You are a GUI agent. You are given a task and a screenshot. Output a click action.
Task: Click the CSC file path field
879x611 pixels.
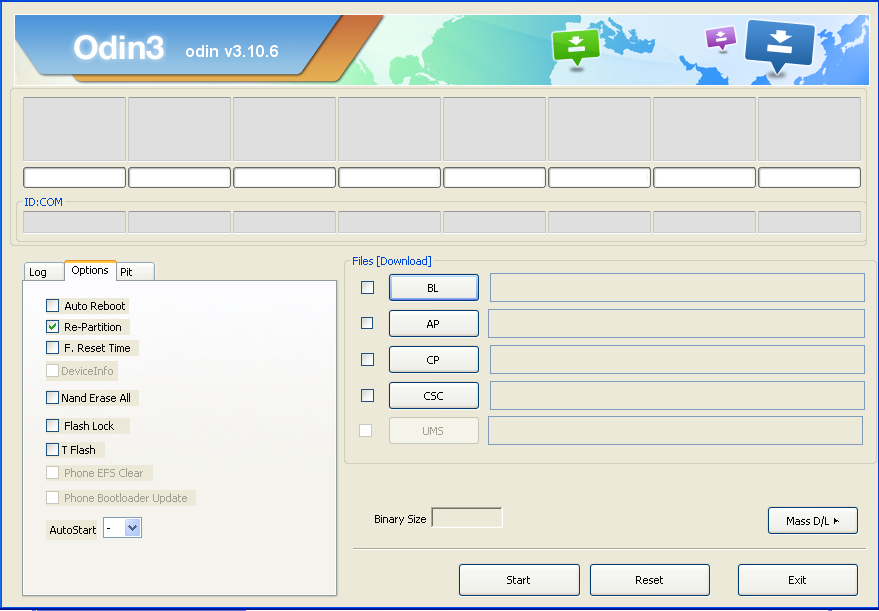coord(677,396)
